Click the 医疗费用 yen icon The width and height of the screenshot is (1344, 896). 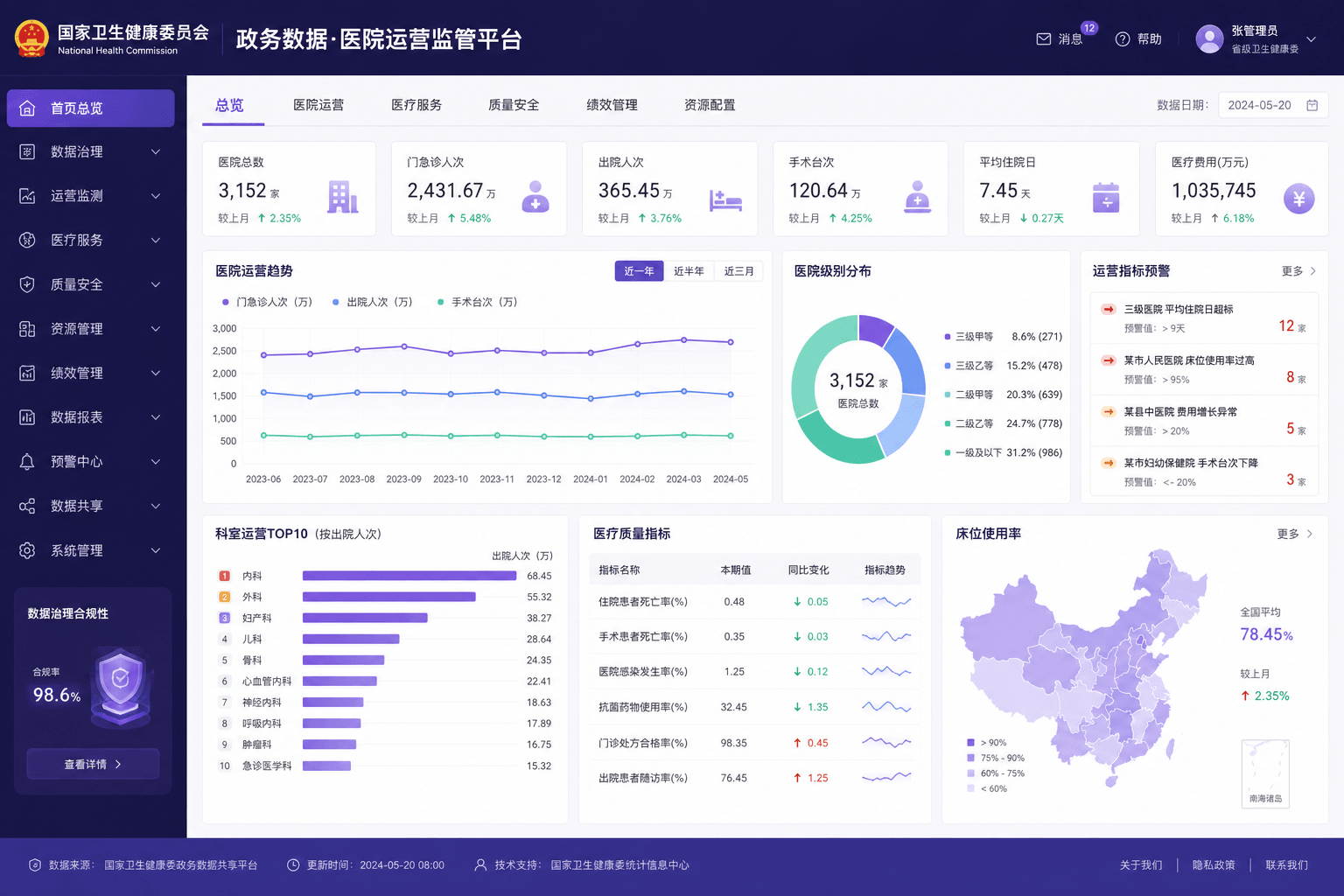pos(1298,199)
